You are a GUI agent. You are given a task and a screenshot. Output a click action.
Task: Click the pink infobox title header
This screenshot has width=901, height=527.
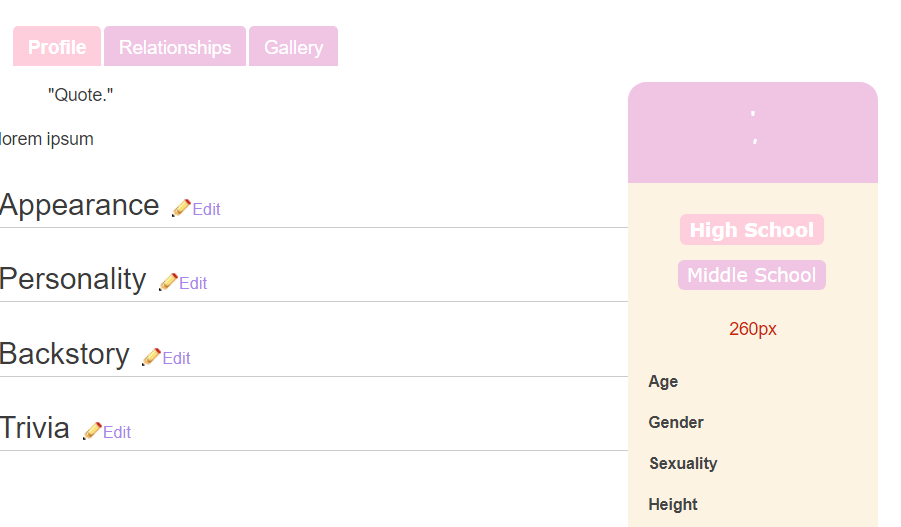click(x=753, y=132)
